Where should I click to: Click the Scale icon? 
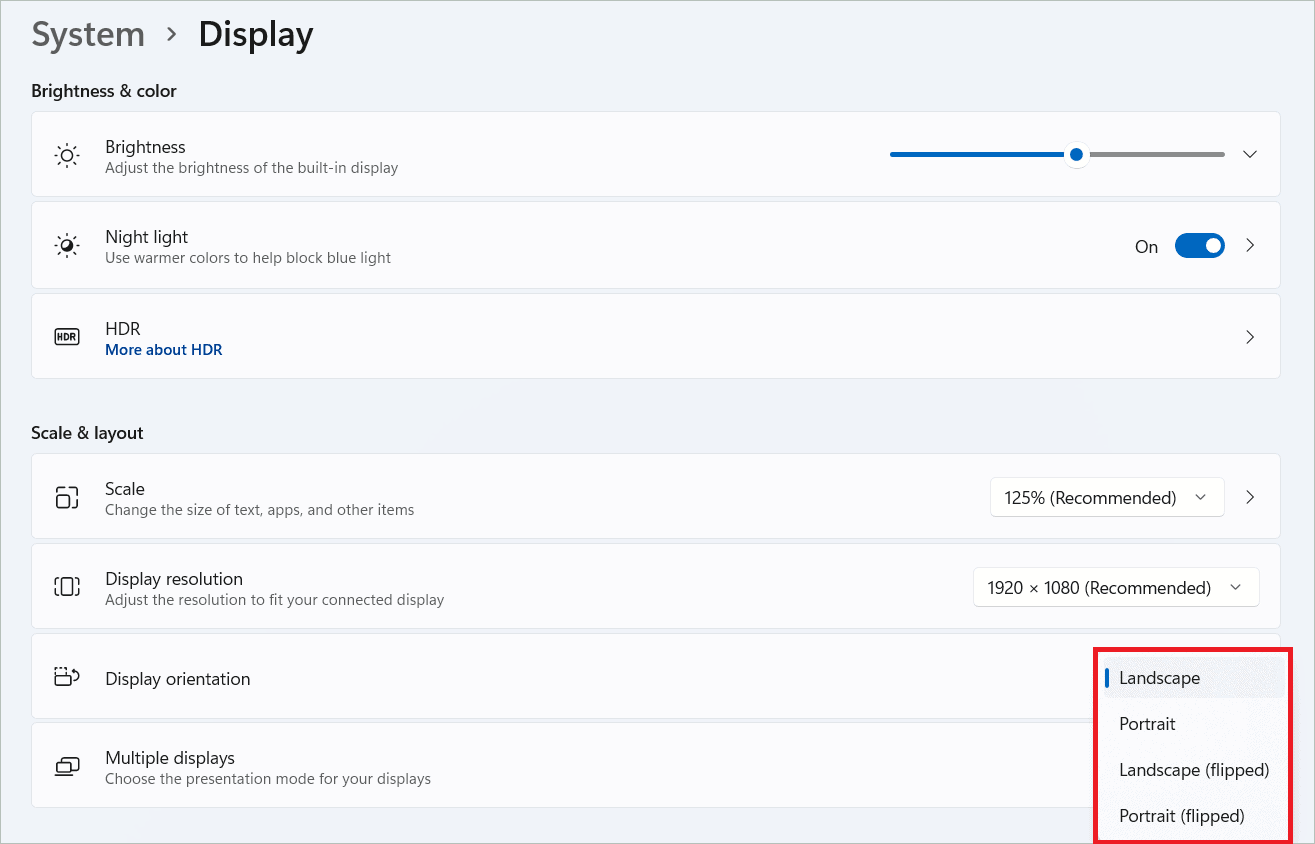click(x=67, y=497)
